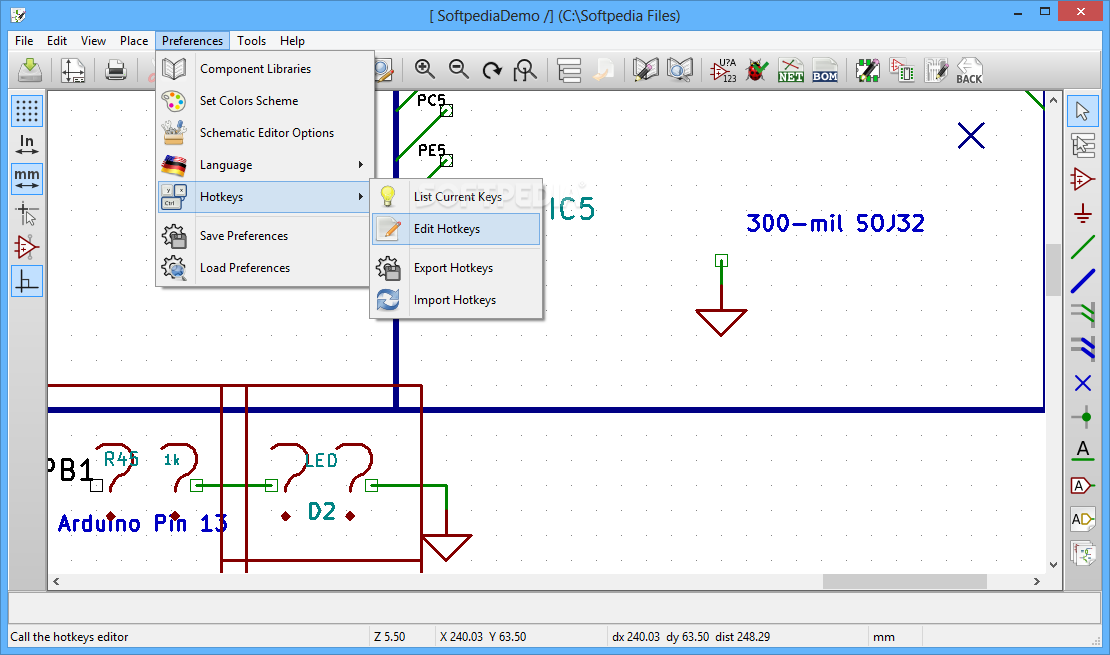Image resolution: width=1110 pixels, height=655 pixels.
Task: Click the Generate NET netlist icon
Action: (x=791, y=70)
